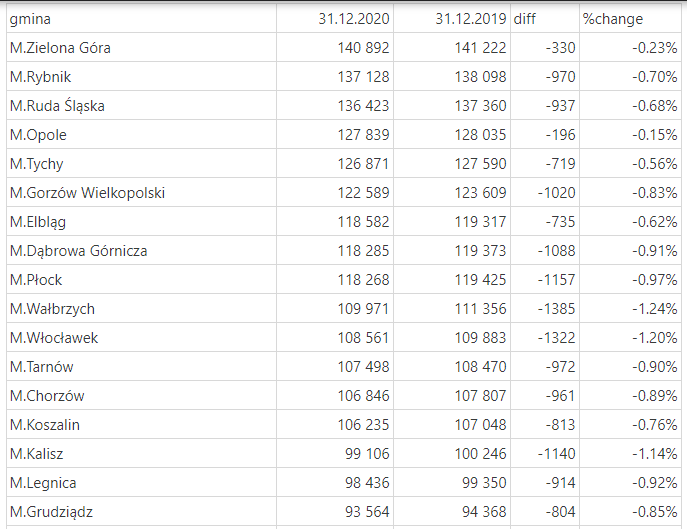Click the -0.97% change for Płock
This screenshot has height=529, width=687.
655,280
